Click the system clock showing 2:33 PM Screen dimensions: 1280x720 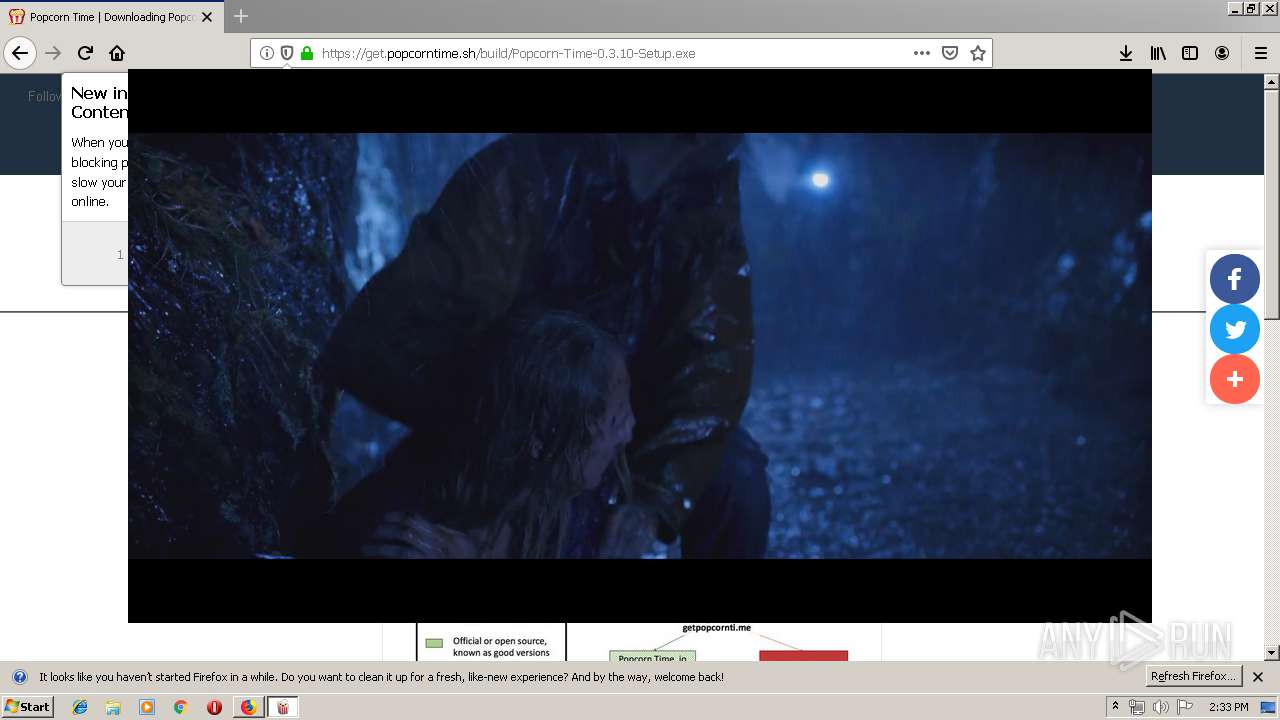(x=1228, y=707)
